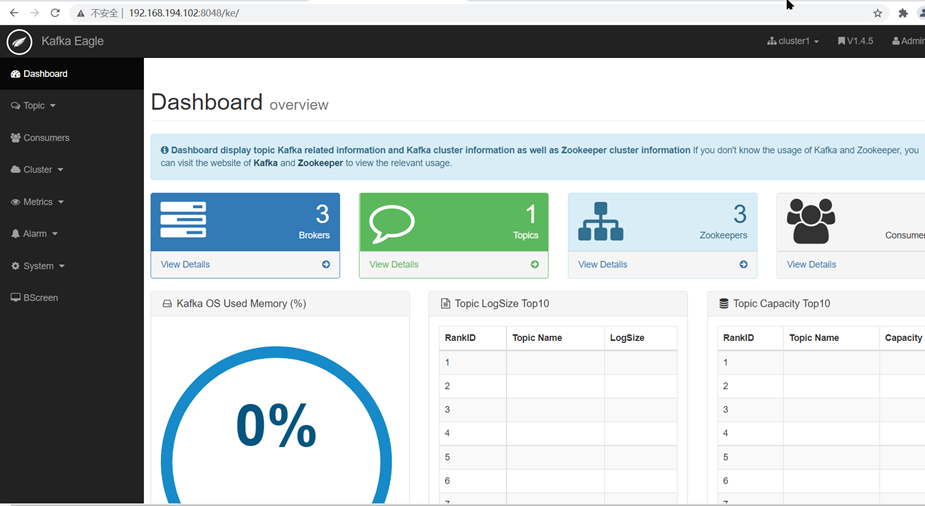Click rank 5 row in Capacity table

point(821,457)
